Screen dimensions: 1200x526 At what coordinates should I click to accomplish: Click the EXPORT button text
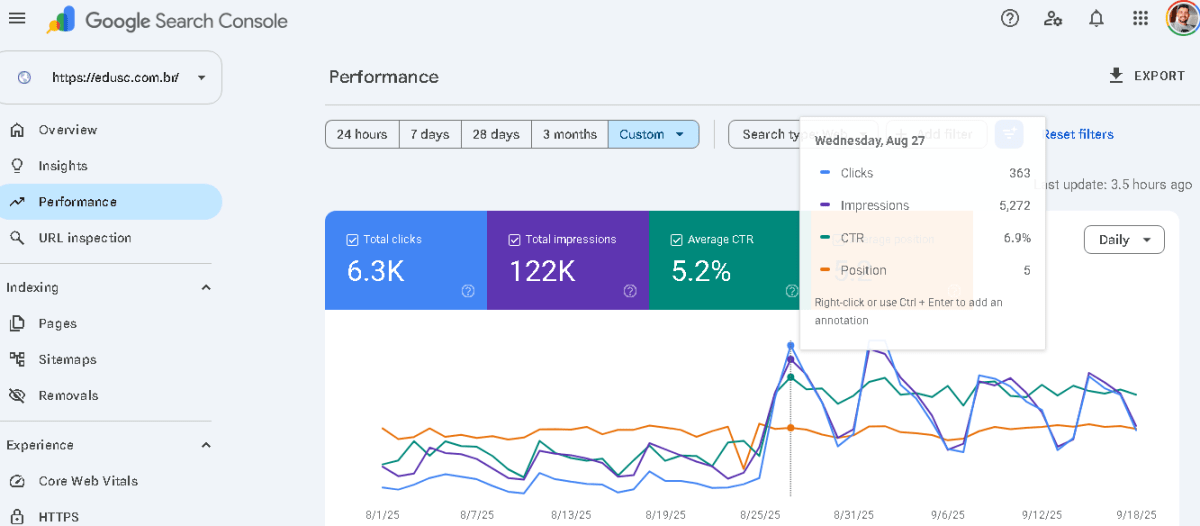click(1159, 76)
